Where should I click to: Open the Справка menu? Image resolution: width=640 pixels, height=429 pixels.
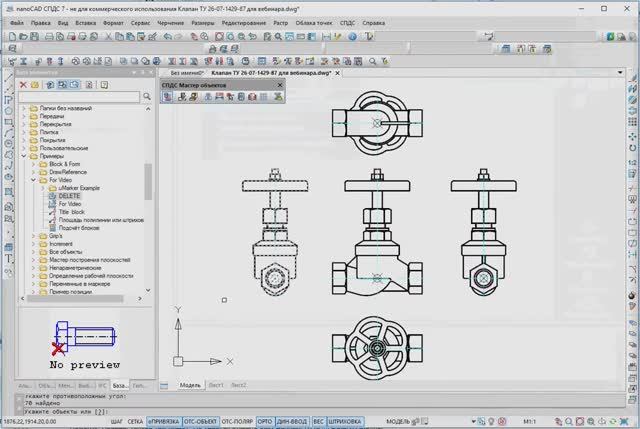click(373, 23)
